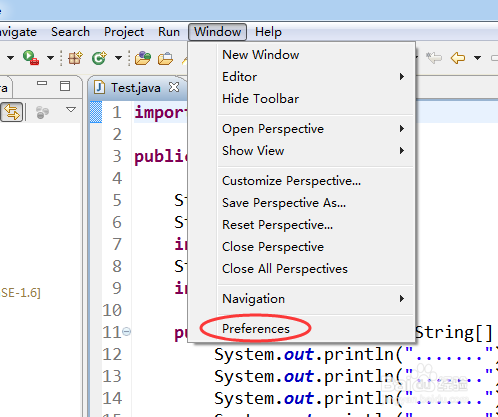
Task: Select Hide Toolbar menu item
Action: click(x=301, y=99)
